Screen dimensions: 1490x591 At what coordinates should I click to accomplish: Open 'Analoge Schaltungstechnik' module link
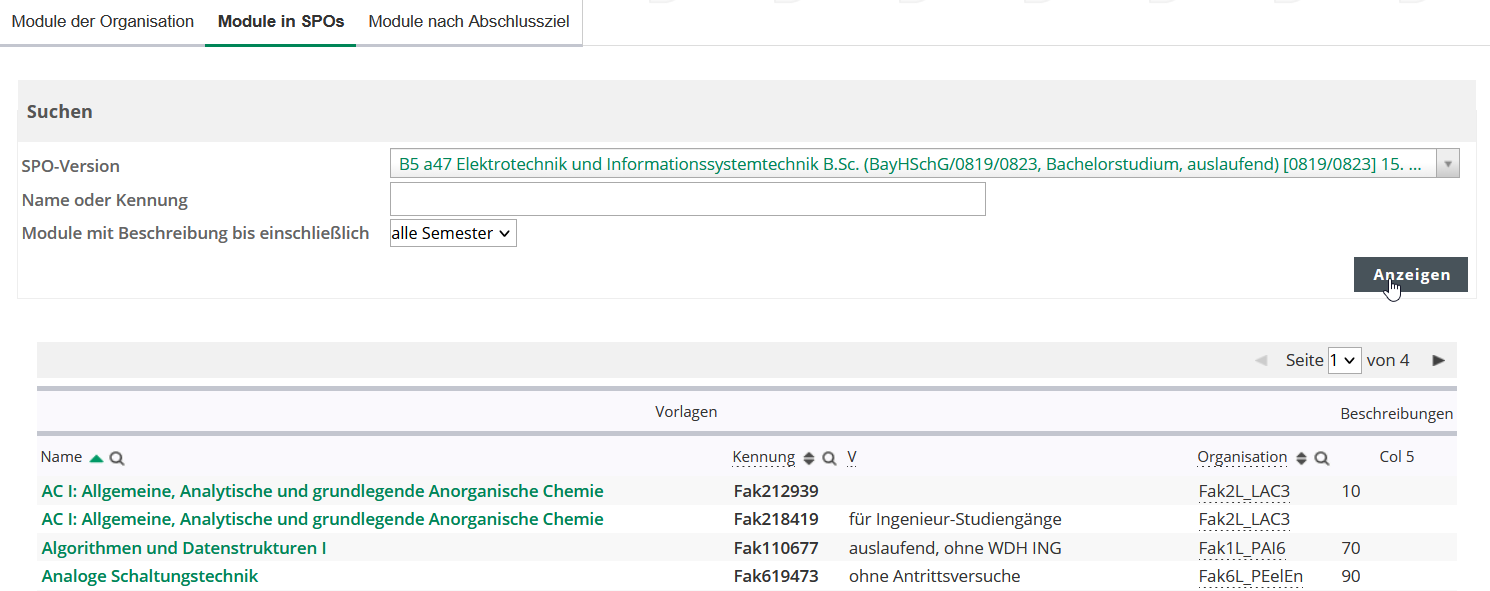coord(150,576)
